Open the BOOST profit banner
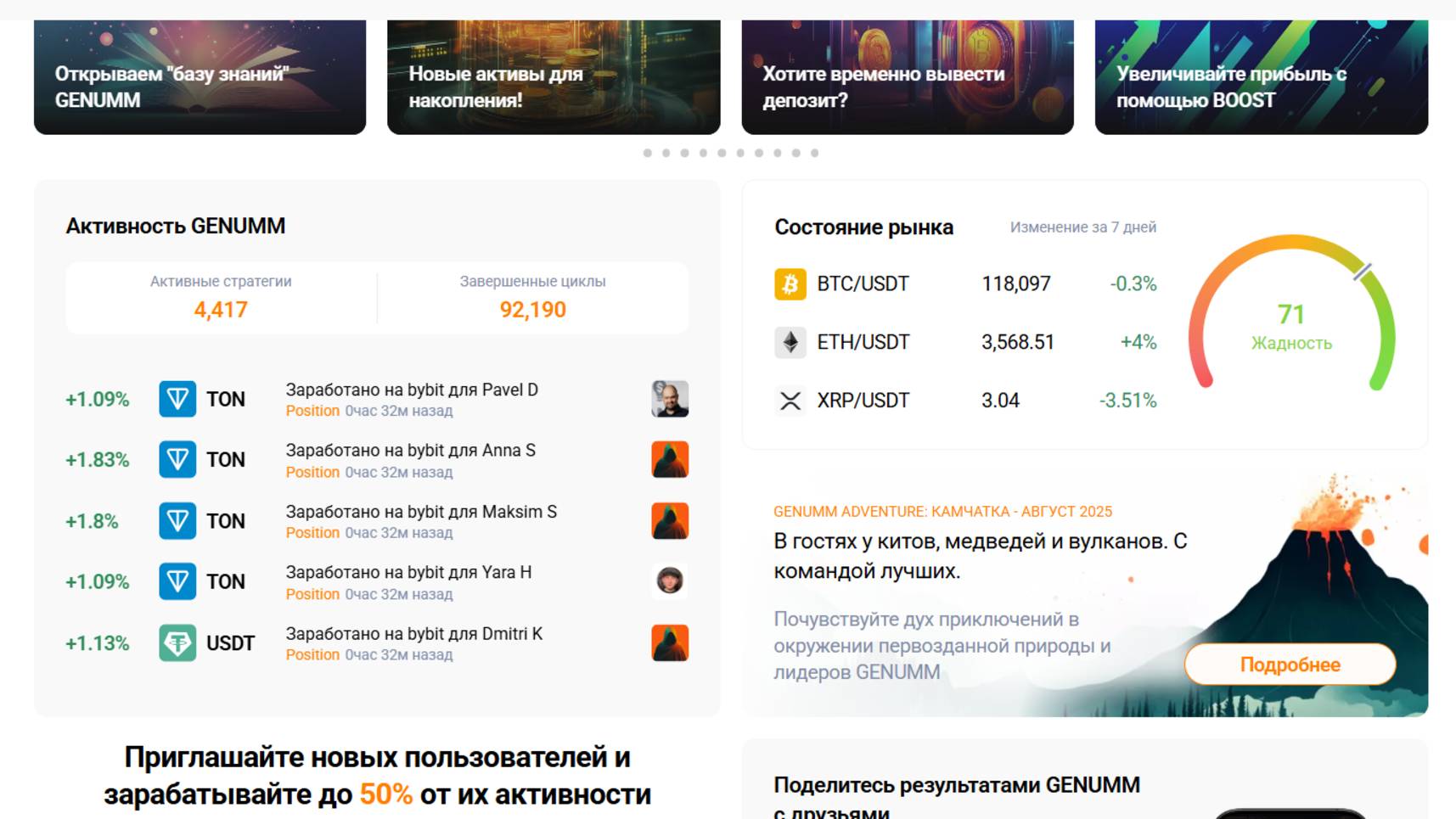Screen dimensions: 1456x819 tap(1260, 72)
